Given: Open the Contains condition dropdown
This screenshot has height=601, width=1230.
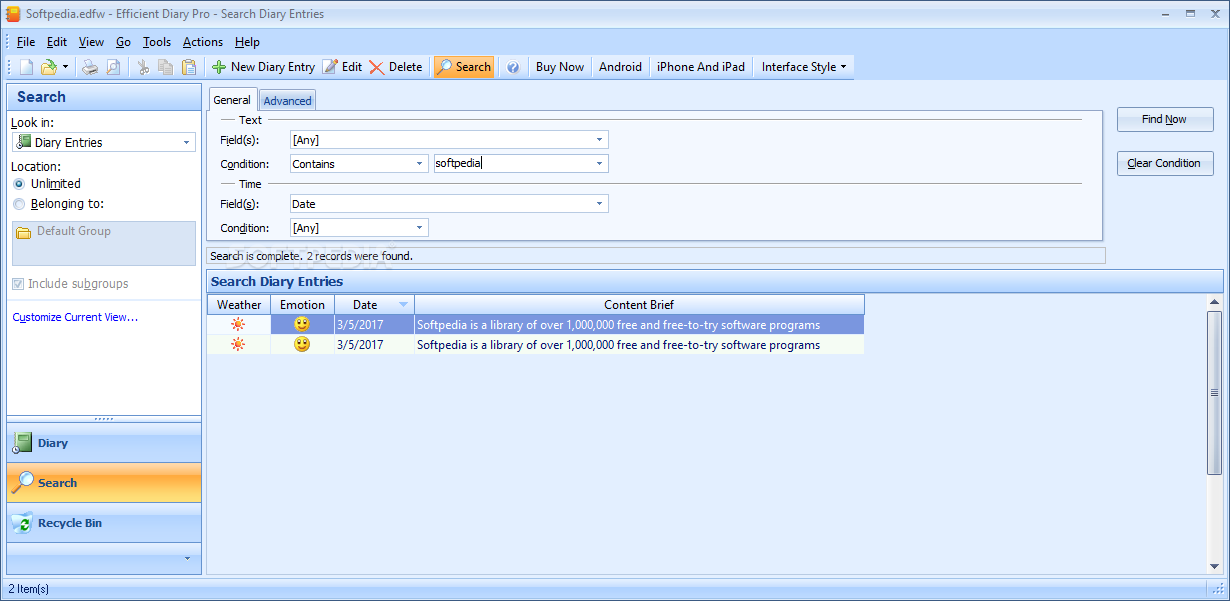Looking at the screenshot, I should [359, 164].
